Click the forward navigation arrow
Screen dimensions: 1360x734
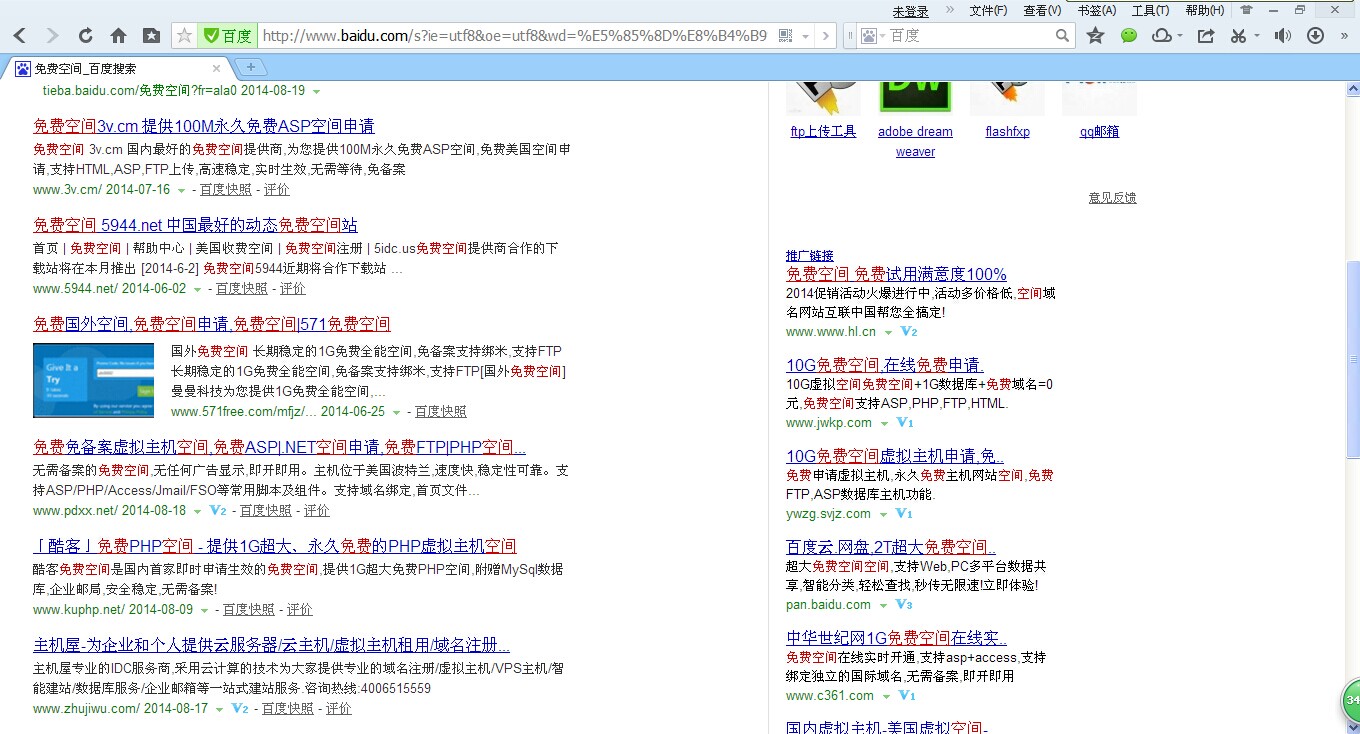click(52, 36)
